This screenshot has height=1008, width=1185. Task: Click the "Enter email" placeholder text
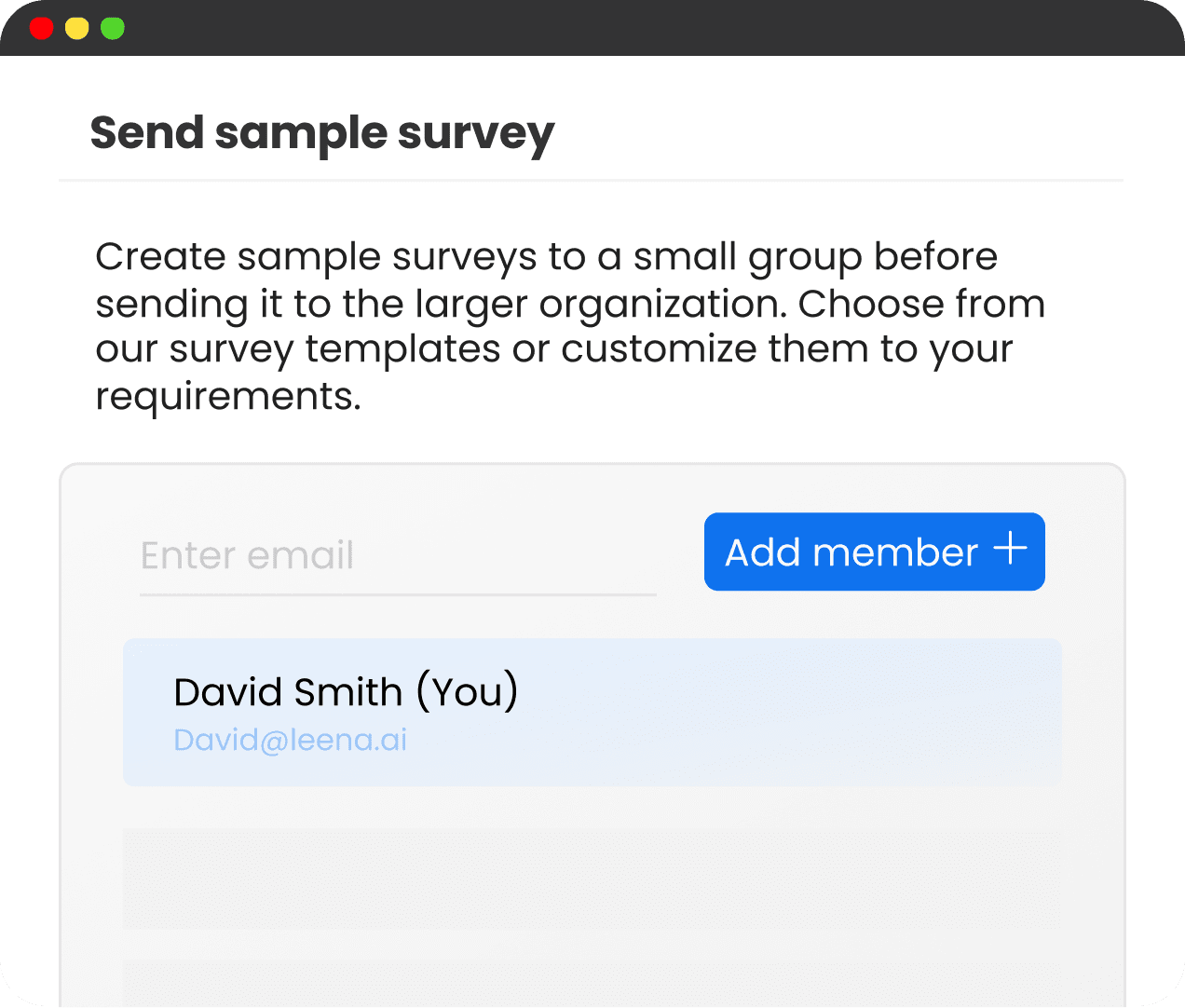tap(247, 555)
